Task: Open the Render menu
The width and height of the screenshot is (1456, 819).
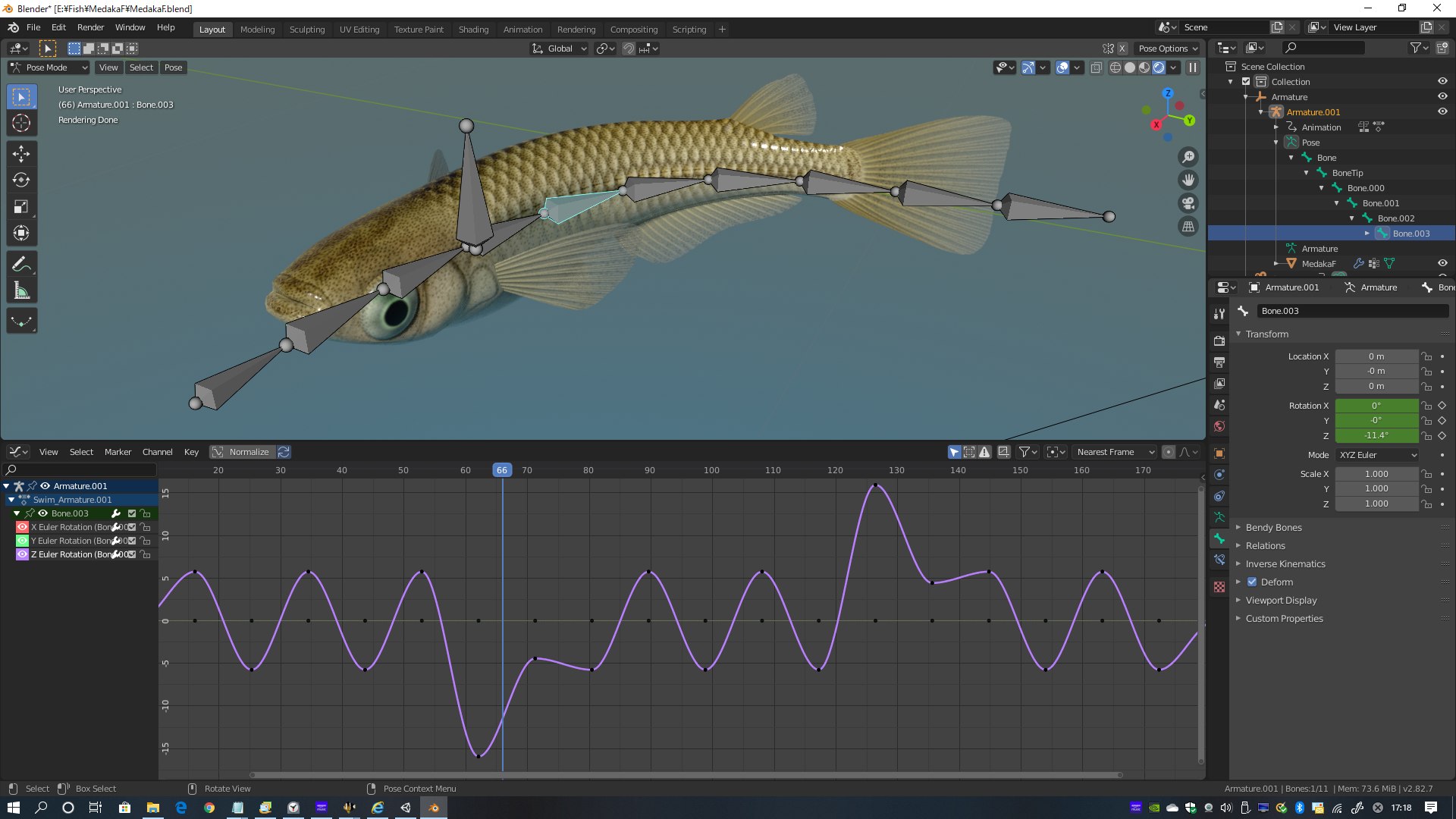Action: (x=90, y=27)
